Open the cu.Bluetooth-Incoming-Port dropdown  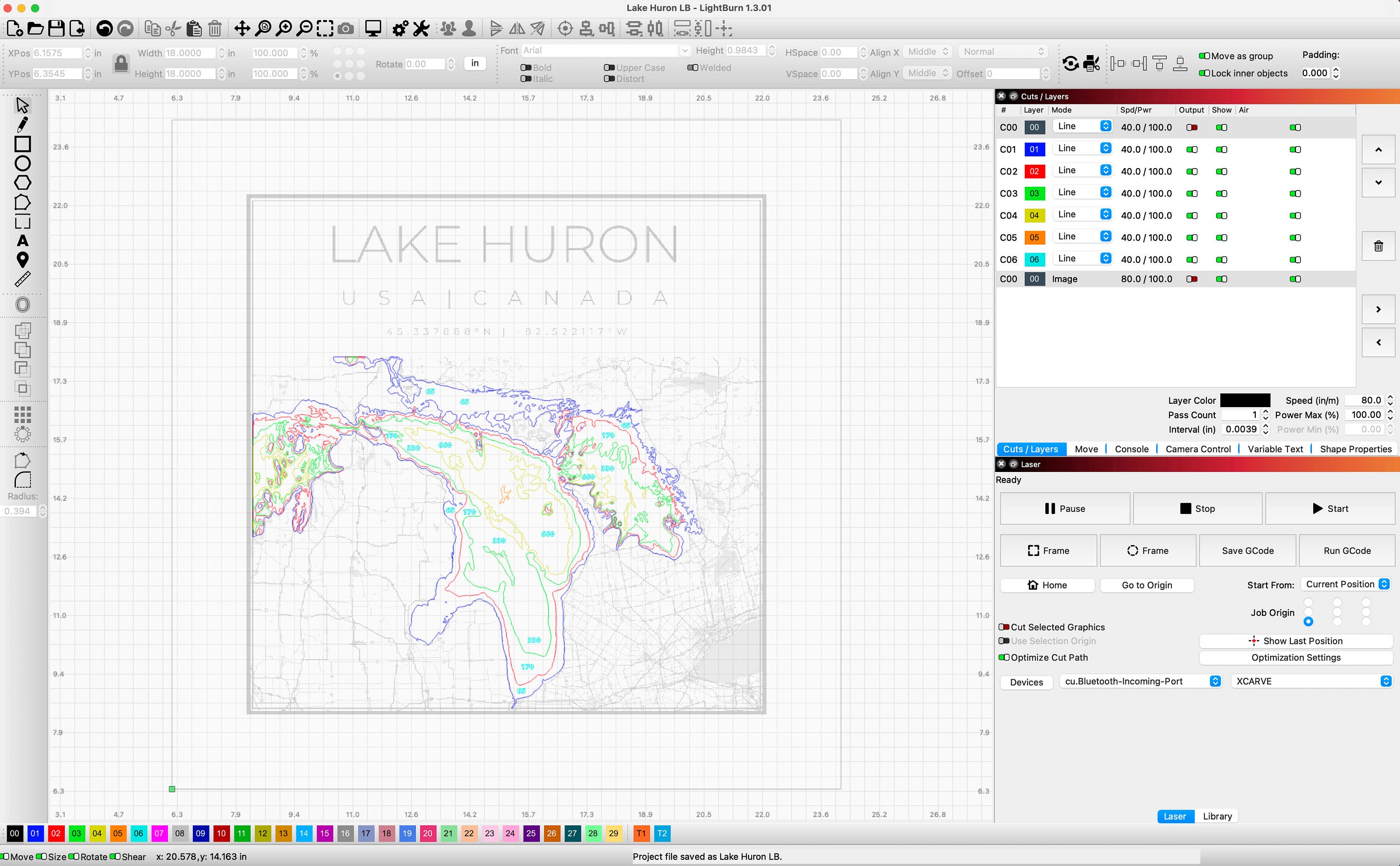1140,682
